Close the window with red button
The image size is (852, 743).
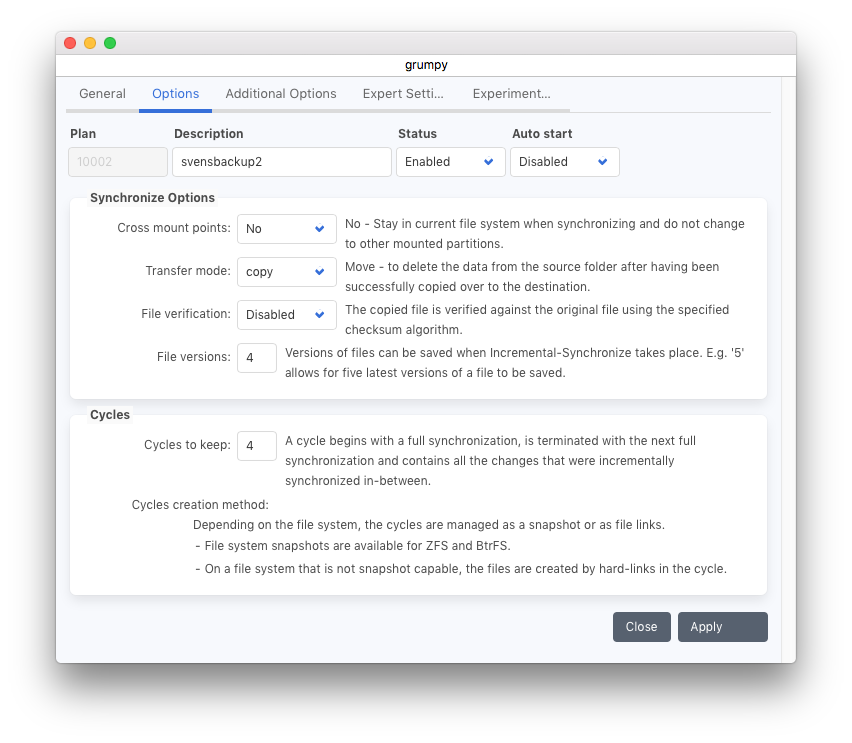click(x=70, y=43)
